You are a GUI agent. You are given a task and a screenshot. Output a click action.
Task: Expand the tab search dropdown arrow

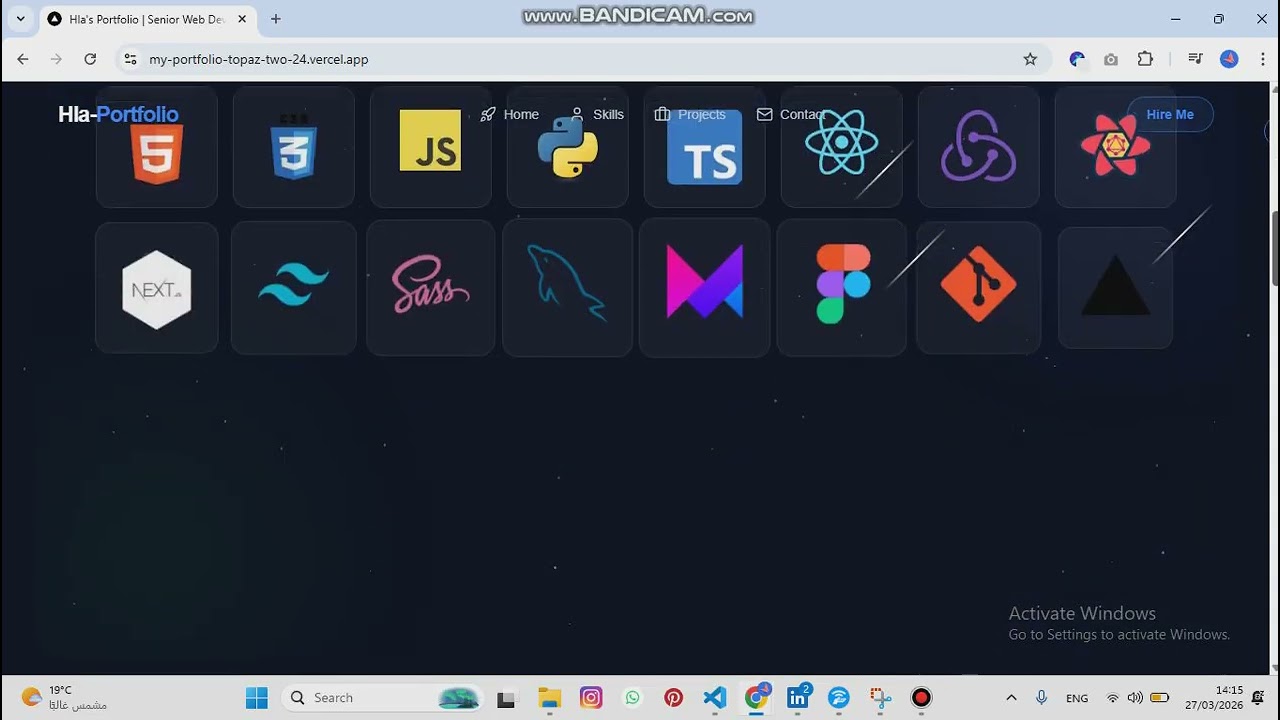(x=20, y=19)
